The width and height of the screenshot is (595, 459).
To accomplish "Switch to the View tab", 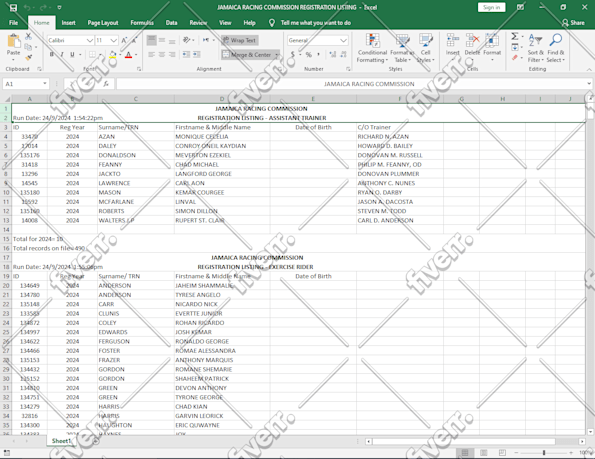I will [x=225, y=23].
